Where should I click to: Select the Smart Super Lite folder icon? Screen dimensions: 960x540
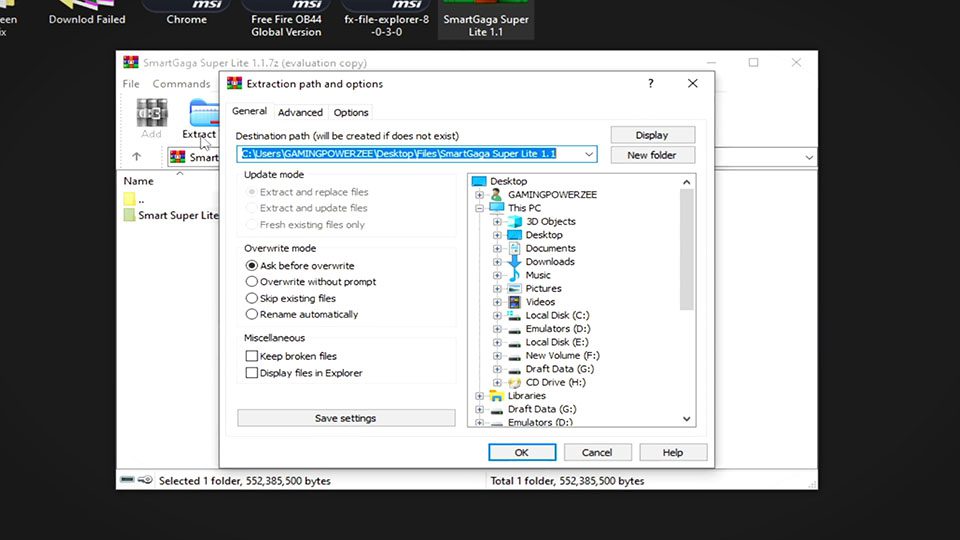pyautogui.click(x=129, y=215)
